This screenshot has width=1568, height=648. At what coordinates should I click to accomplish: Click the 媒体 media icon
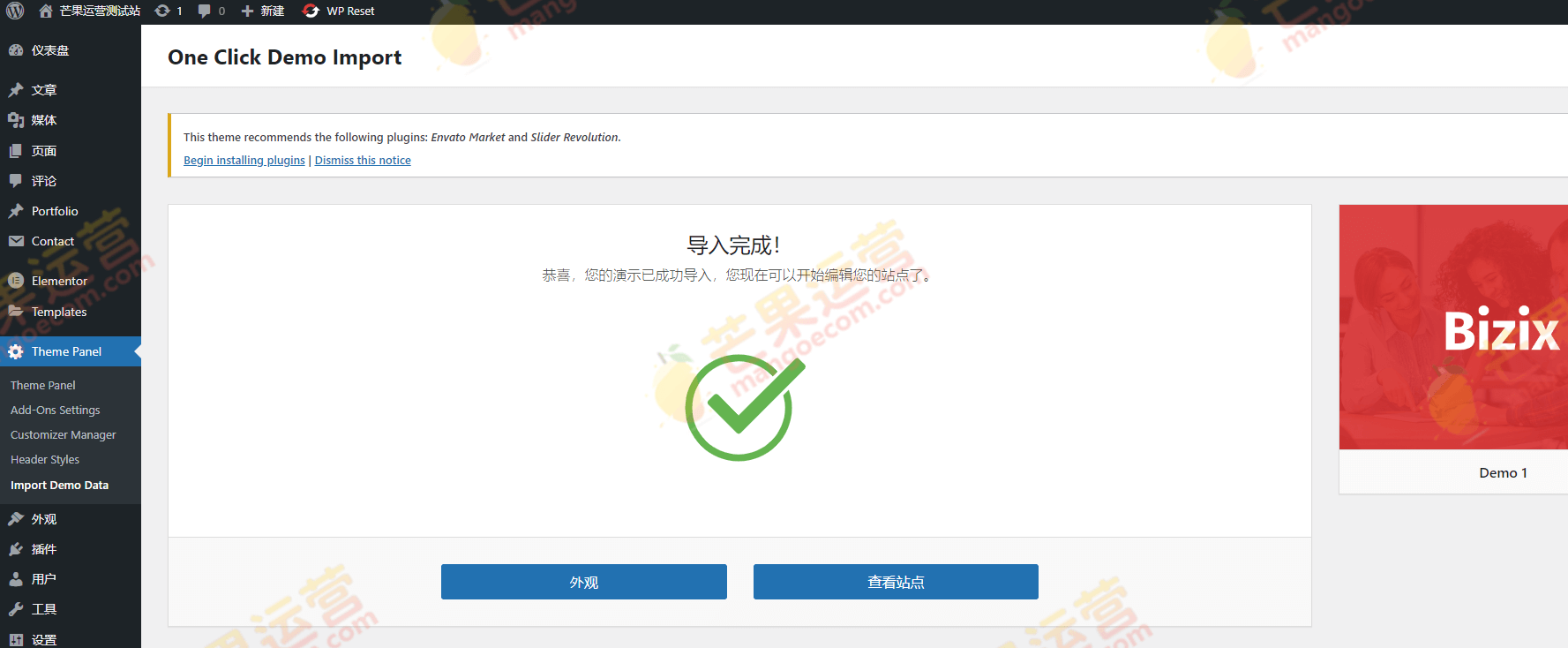click(x=16, y=120)
